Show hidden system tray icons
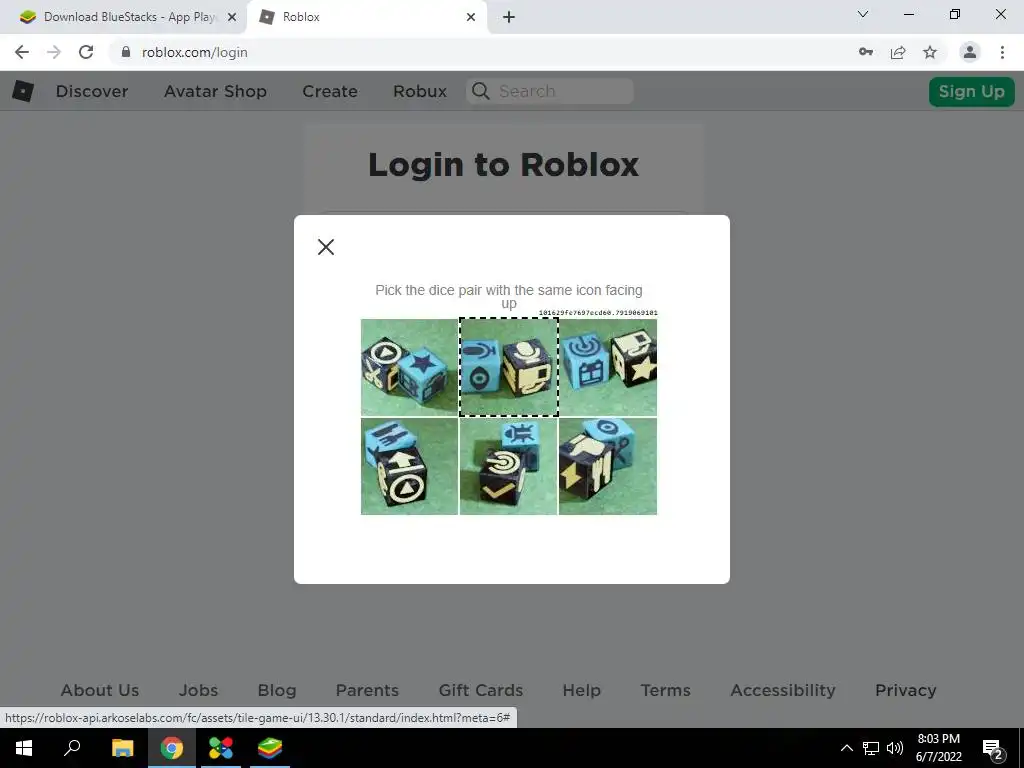The height and width of the screenshot is (768, 1024). click(846, 748)
